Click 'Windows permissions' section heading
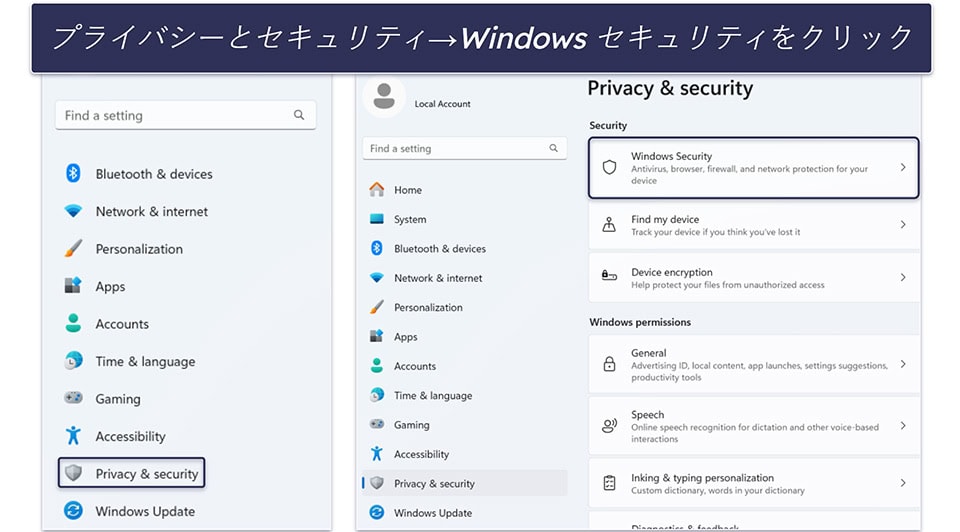 (640, 322)
